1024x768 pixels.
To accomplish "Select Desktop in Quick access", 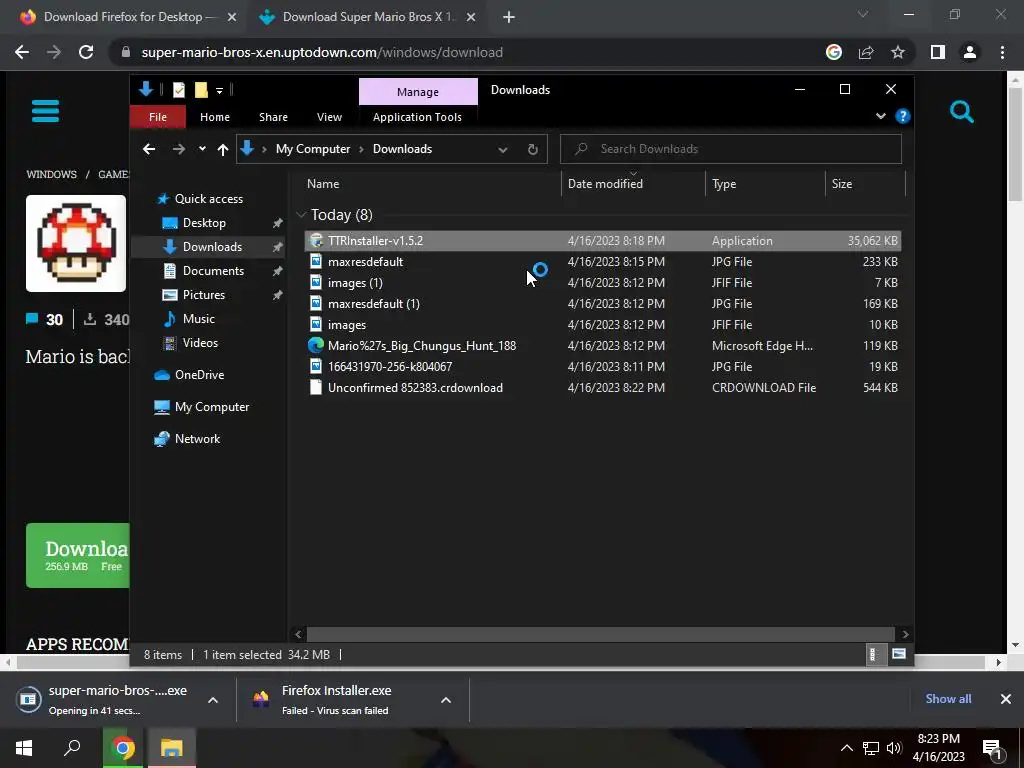I will (x=204, y=223).
